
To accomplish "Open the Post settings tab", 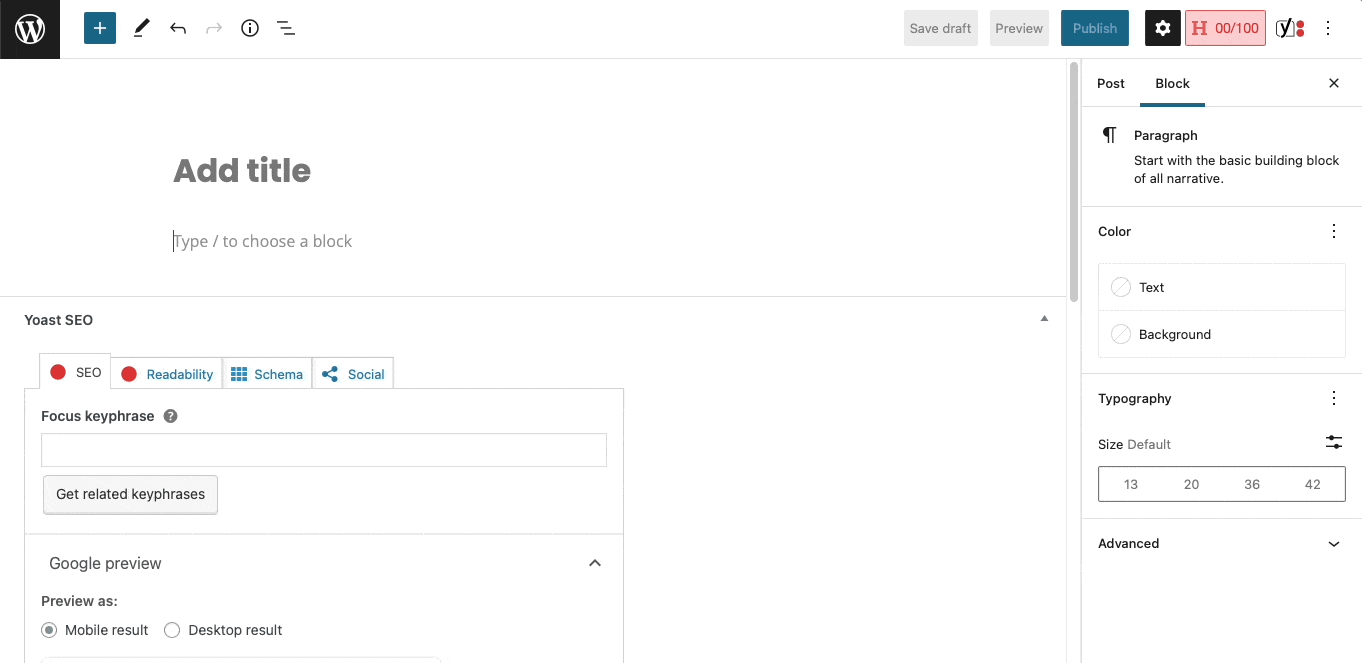I will click(1110, 84).
